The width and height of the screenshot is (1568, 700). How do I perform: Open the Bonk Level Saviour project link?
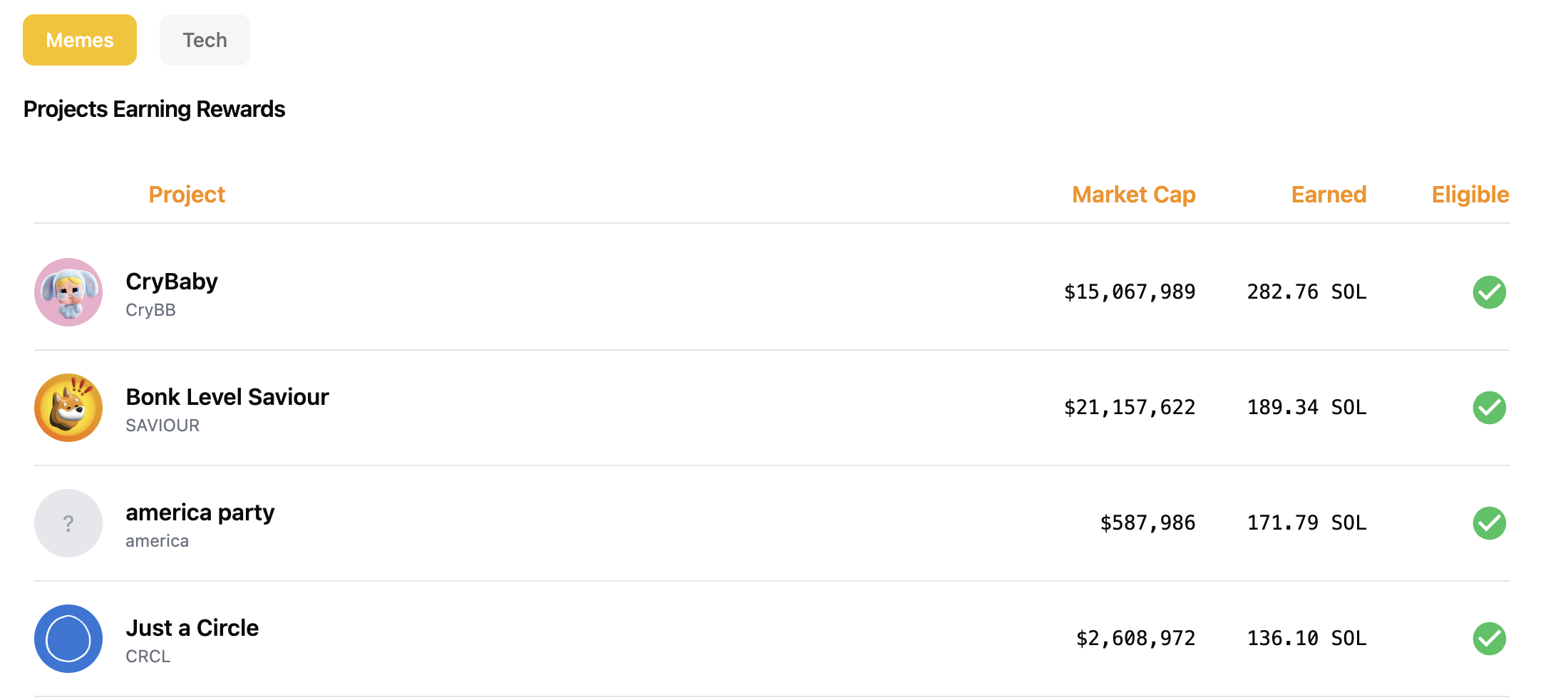(x=227, y=397)
